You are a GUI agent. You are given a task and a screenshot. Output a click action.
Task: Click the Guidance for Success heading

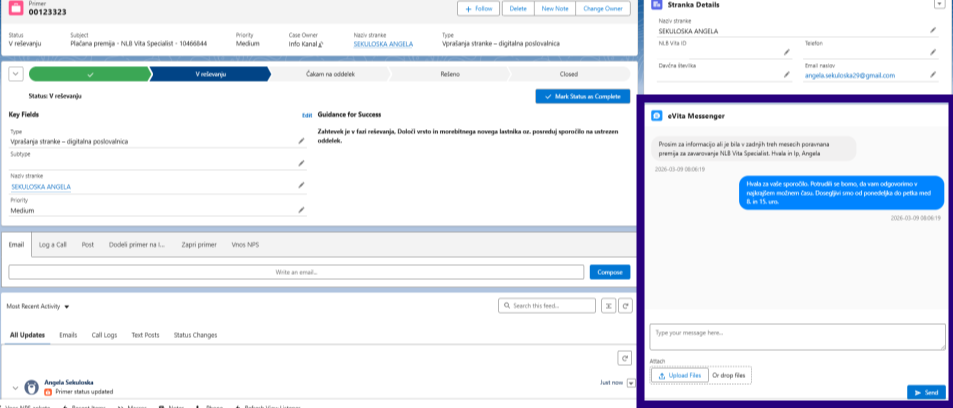point(349,114)
